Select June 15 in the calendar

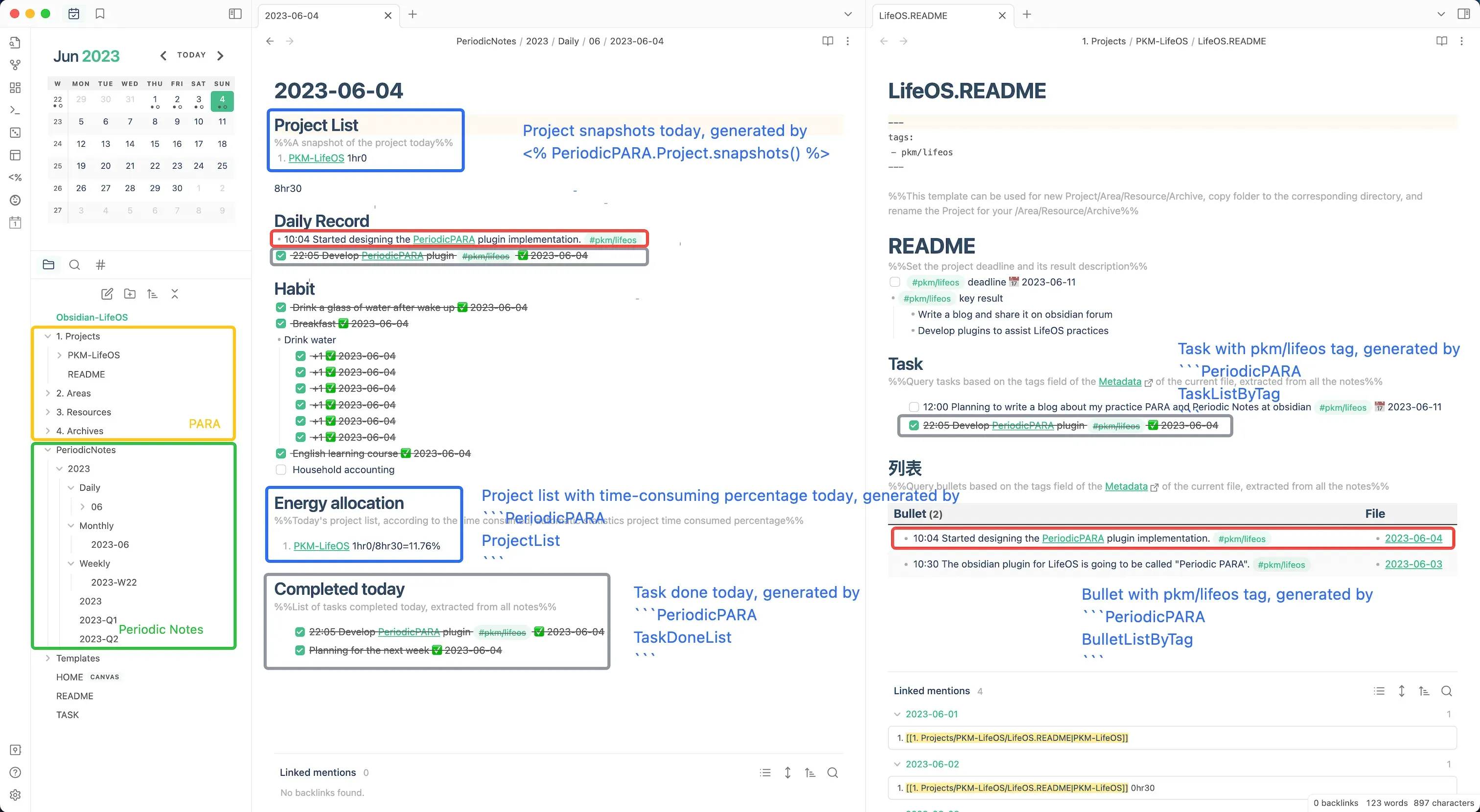(155, 144)
